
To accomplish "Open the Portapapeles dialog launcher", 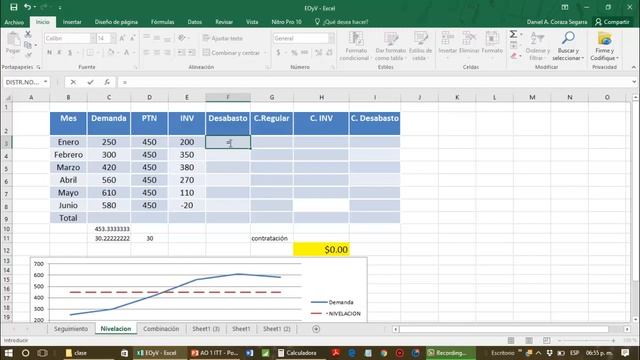I will [38, 67].
